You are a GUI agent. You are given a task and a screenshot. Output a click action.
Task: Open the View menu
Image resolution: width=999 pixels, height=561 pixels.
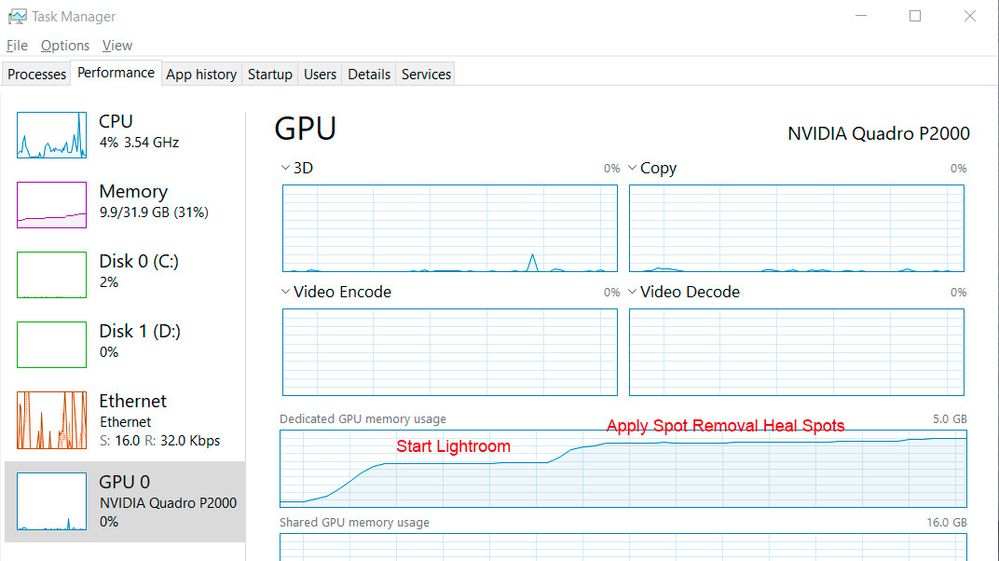click(x=117, y=46)
